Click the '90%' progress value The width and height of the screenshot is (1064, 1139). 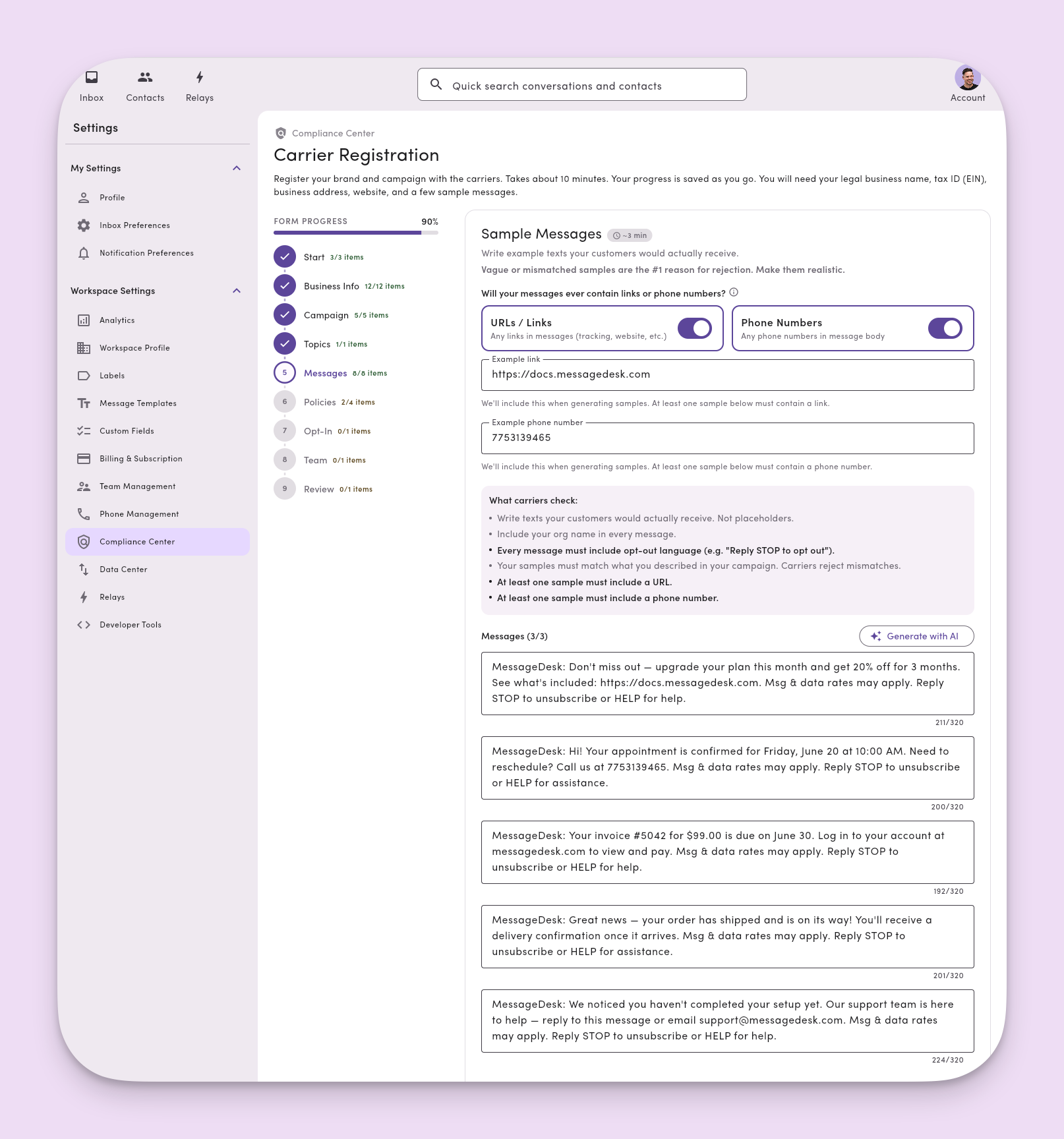coord(430,221)
